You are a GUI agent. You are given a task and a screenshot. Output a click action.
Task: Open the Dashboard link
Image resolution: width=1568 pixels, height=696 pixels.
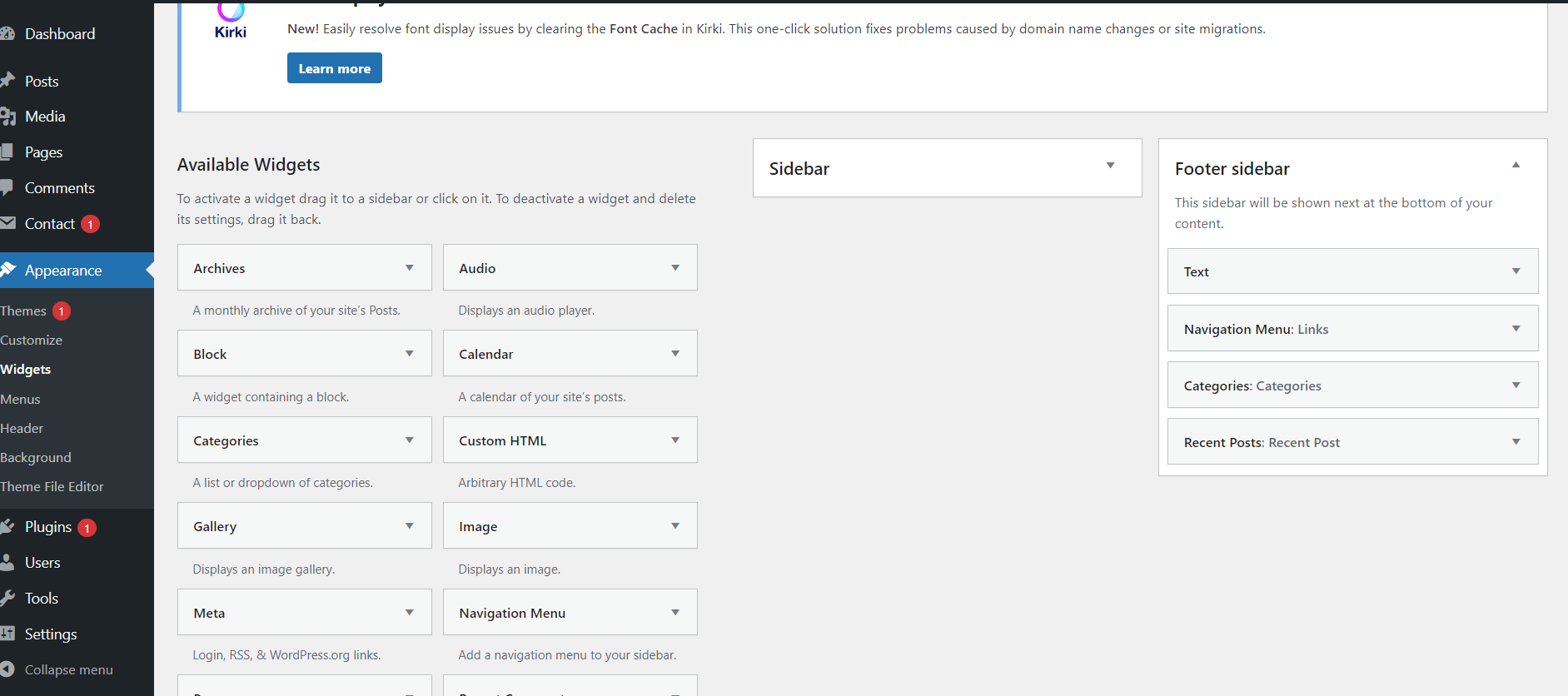(60, 34)
